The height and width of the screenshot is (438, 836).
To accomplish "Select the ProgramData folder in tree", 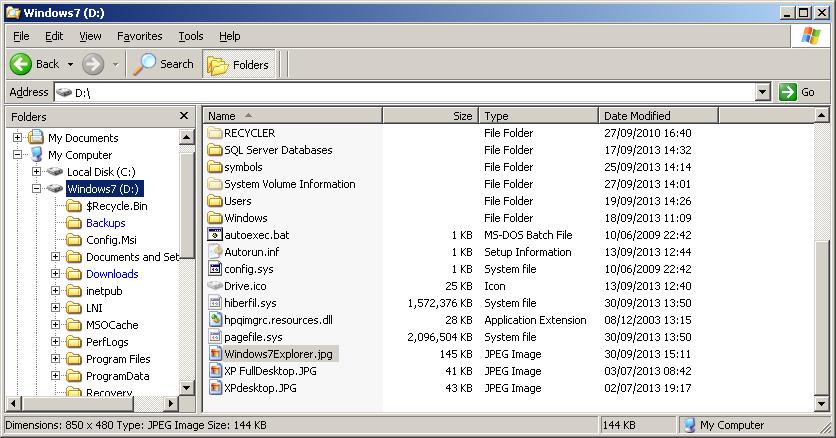I will click(117, 376).
